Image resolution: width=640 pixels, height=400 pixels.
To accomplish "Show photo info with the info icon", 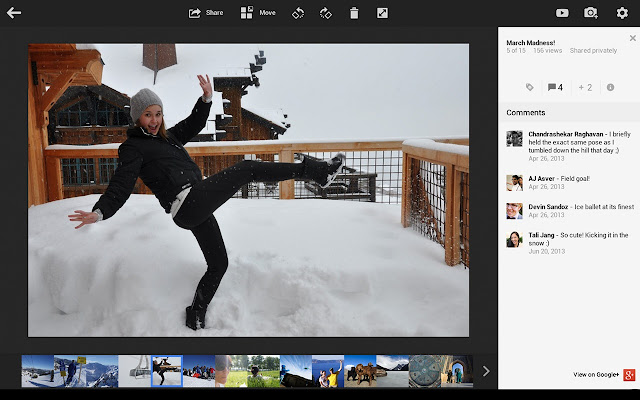I will coord(610,87).
